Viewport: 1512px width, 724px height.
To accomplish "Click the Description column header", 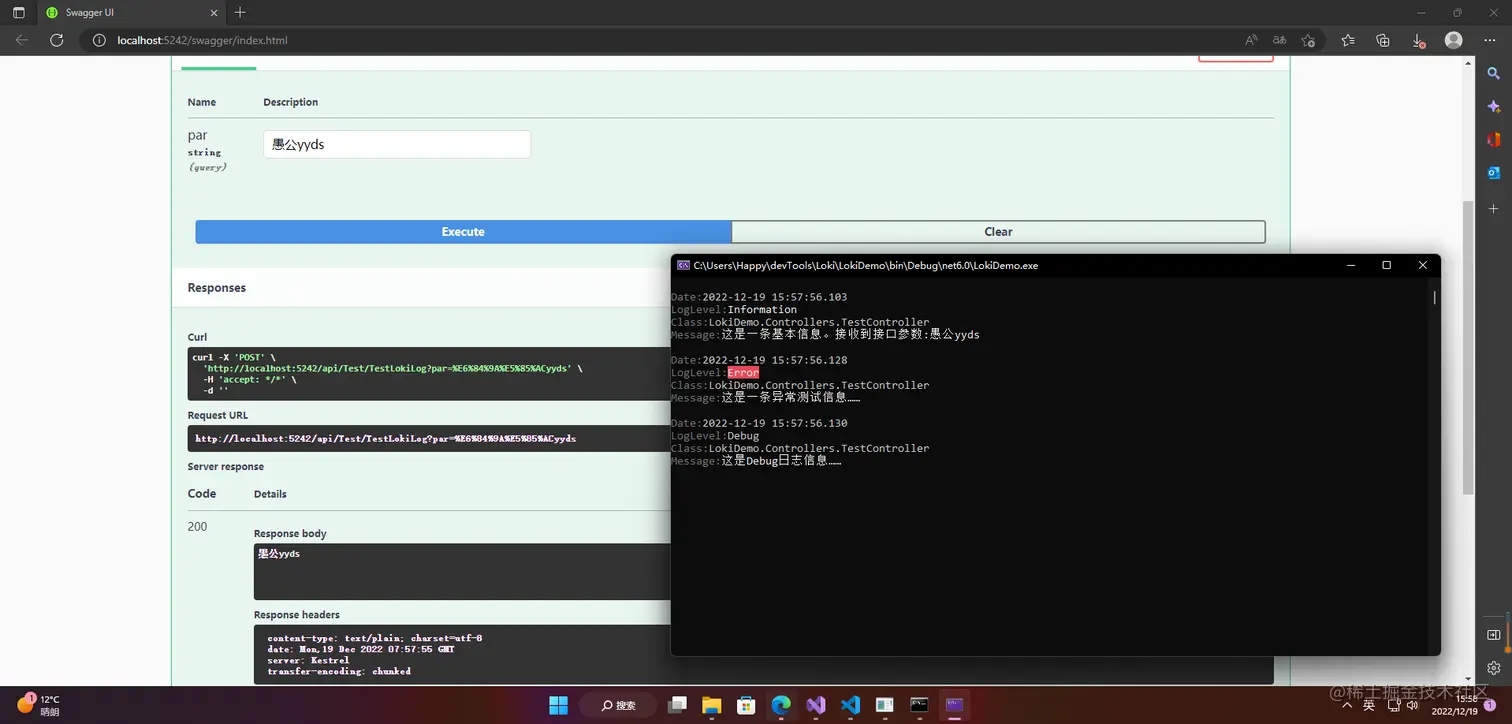I will [291, 102].
